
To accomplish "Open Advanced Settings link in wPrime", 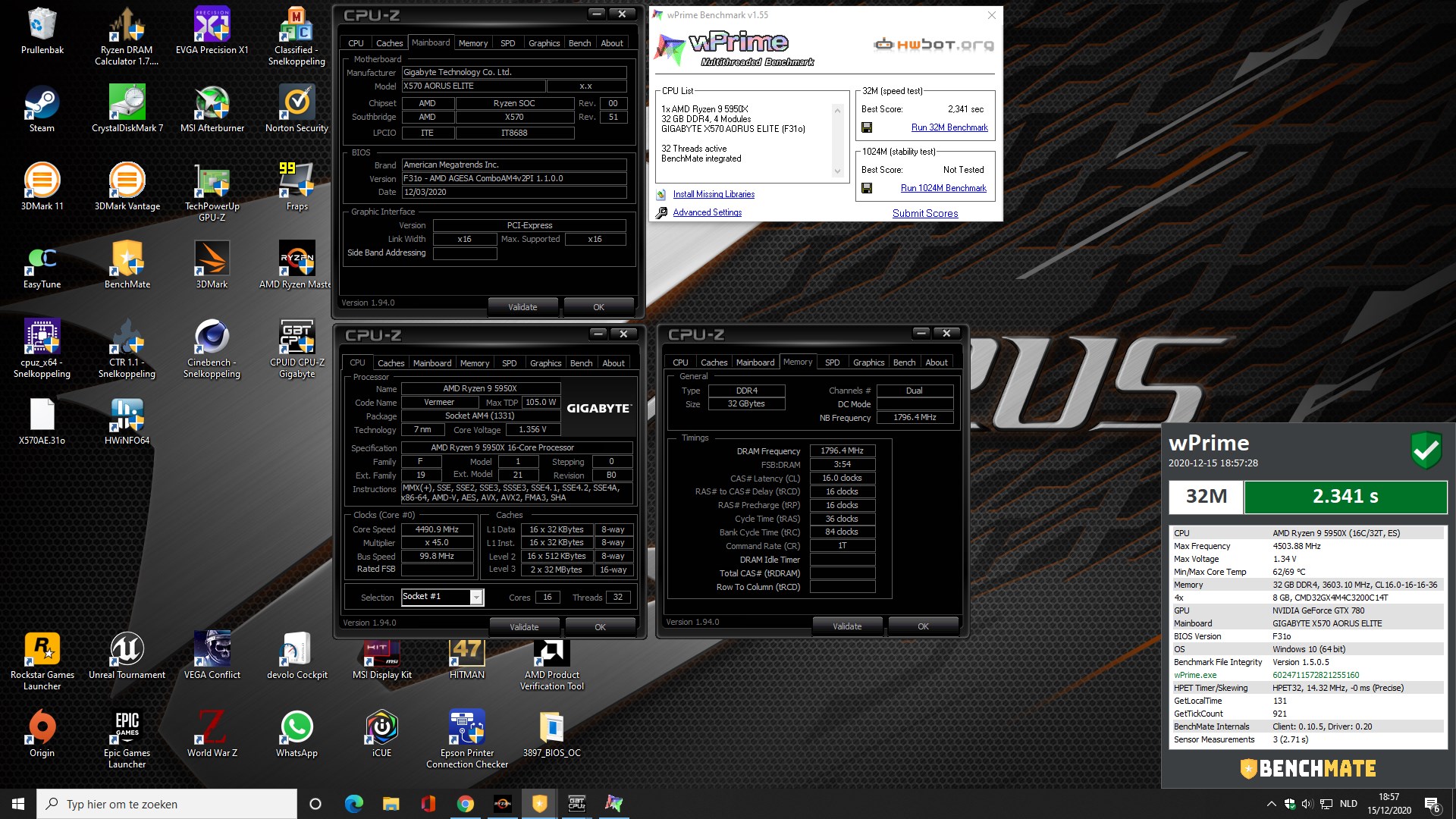I will click(x=708, y=212).
